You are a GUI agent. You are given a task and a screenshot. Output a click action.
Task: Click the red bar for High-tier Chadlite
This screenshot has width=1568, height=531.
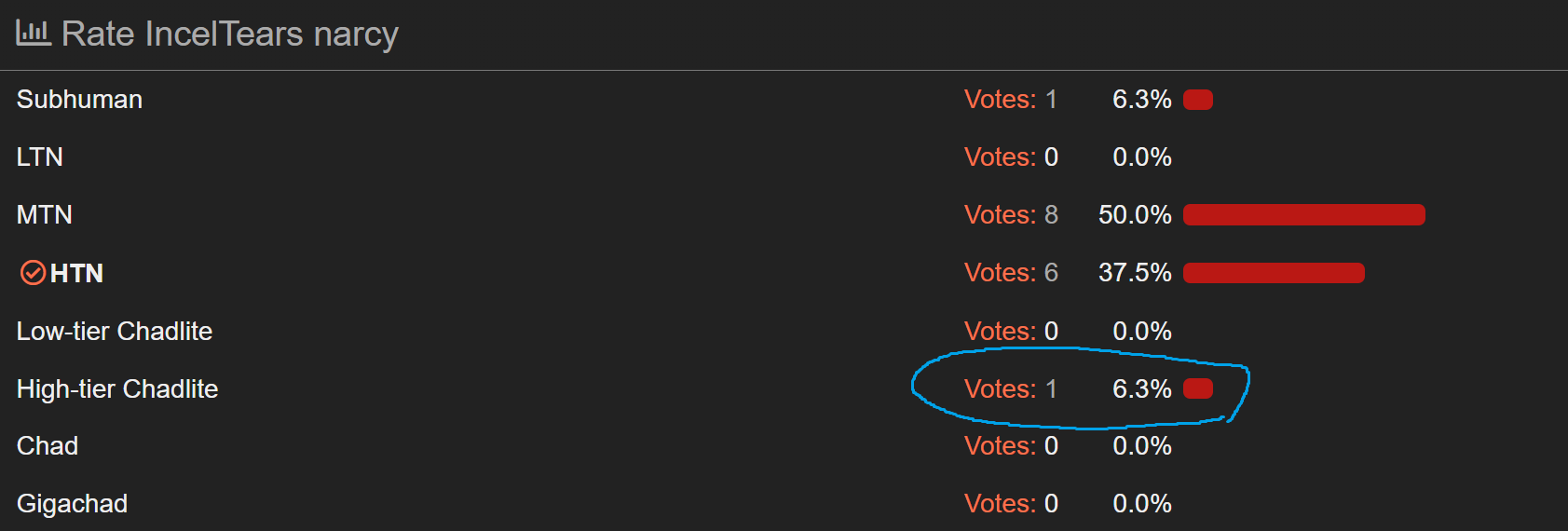coord(1198,389)
